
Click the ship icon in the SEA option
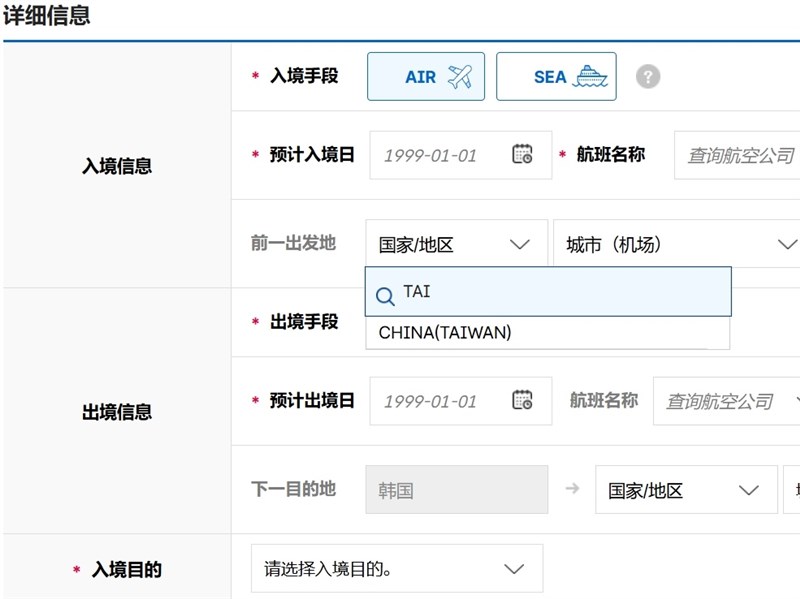[x=590, y=77]
